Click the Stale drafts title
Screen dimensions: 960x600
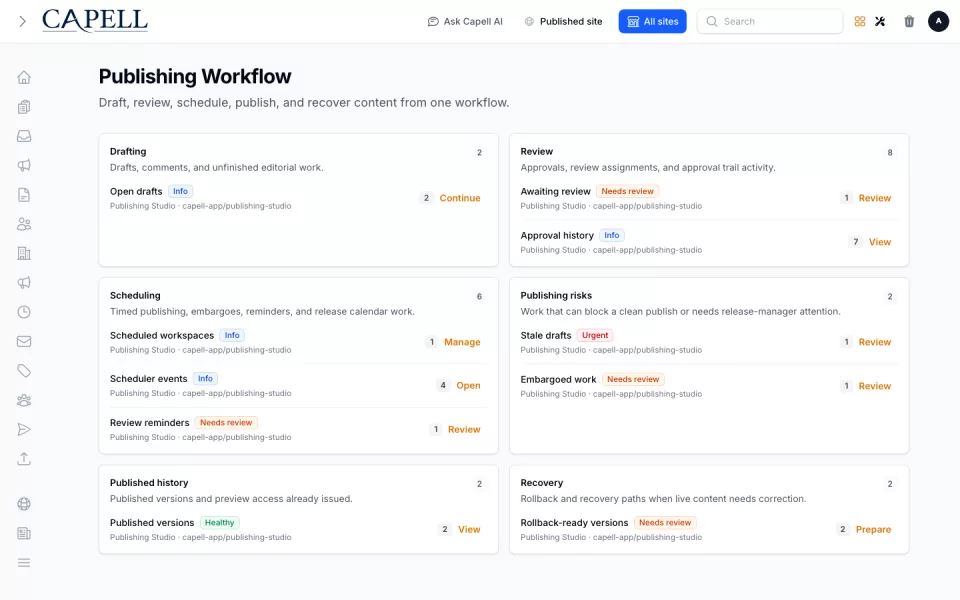[x=546, y=336]
